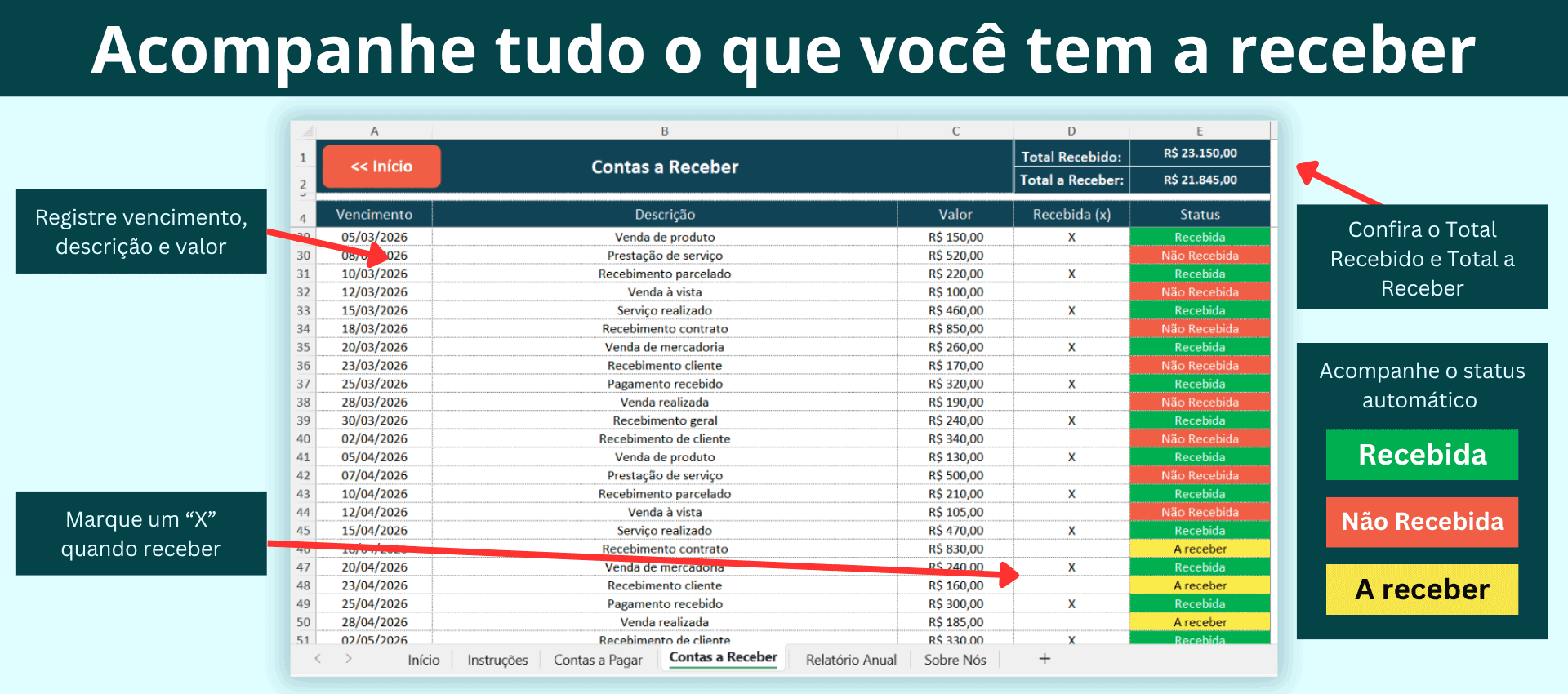Click the Recebida status for 30/03/2026

1200,420
